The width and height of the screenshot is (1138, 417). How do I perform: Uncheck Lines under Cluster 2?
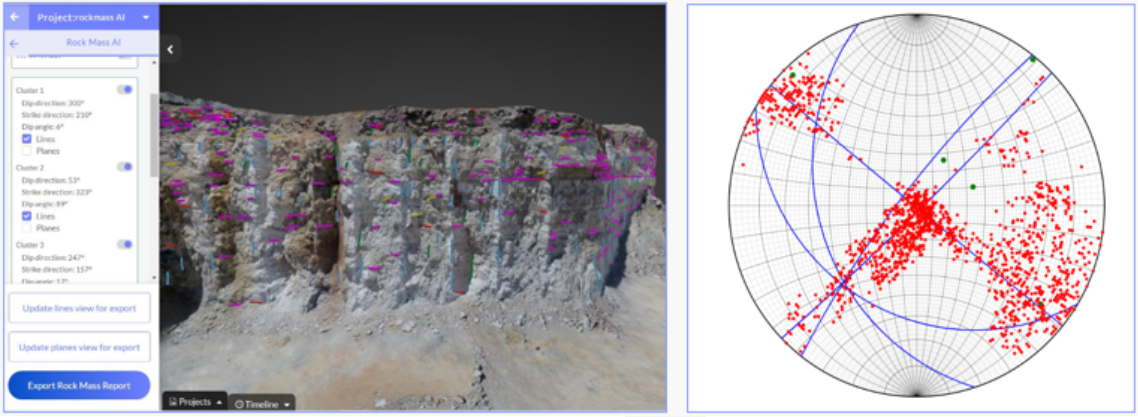27,216
